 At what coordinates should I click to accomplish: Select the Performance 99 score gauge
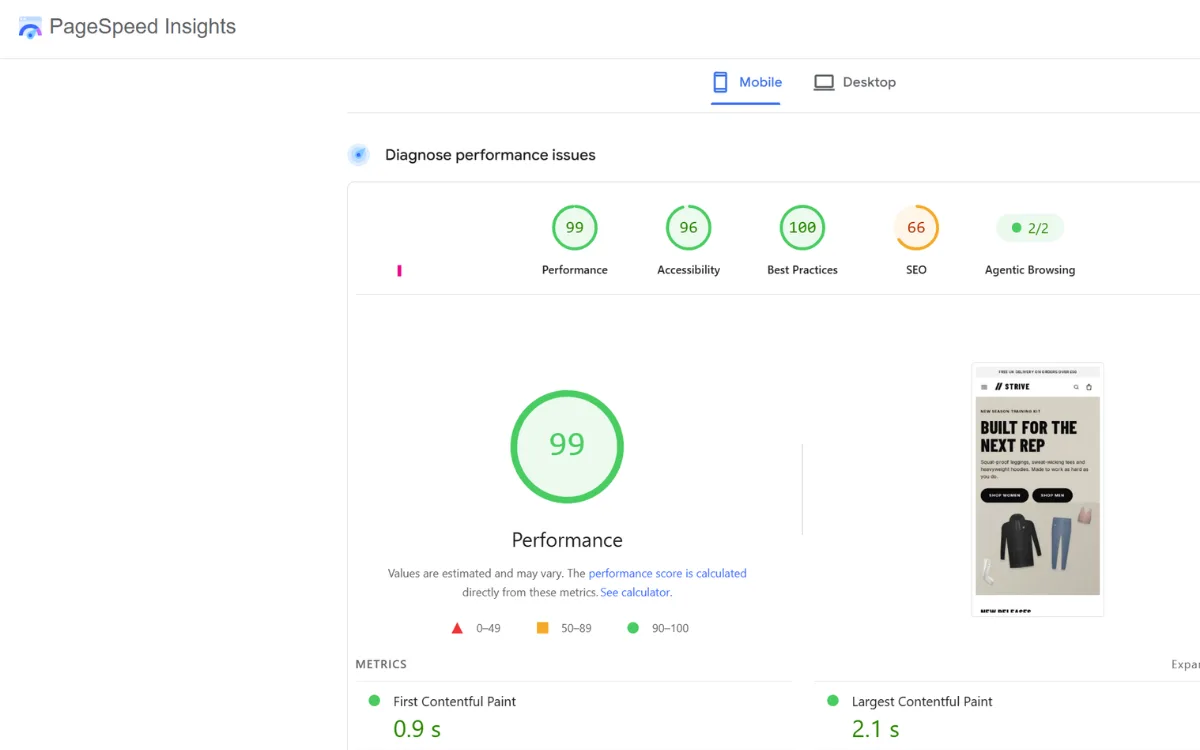point(575,228)
